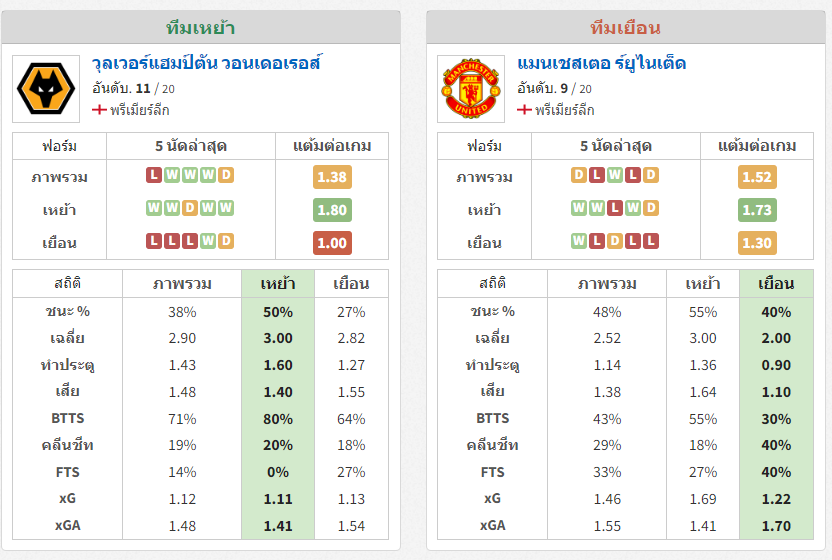
Task: Click orange D badge in Wolves home form
Action: coord(189,208)
